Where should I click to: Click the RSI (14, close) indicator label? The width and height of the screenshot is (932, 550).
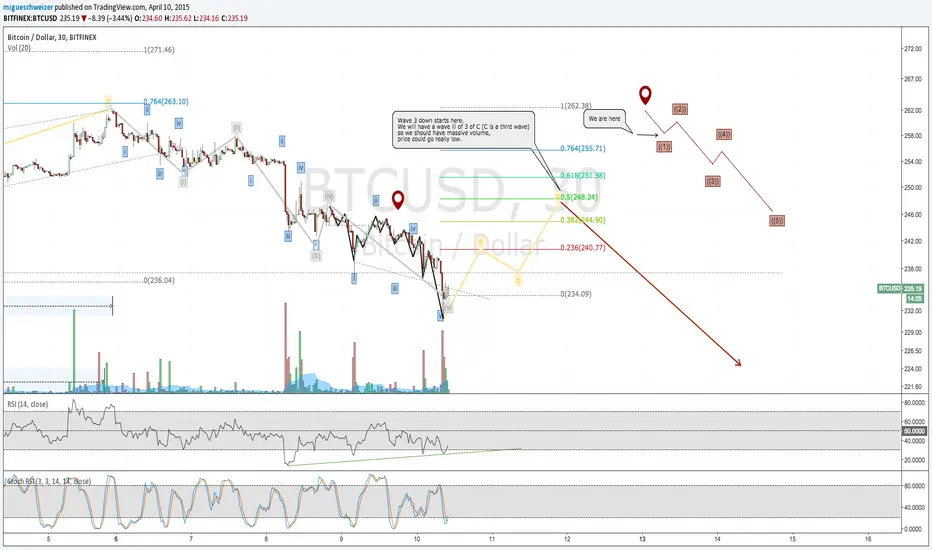coord(27,404)
